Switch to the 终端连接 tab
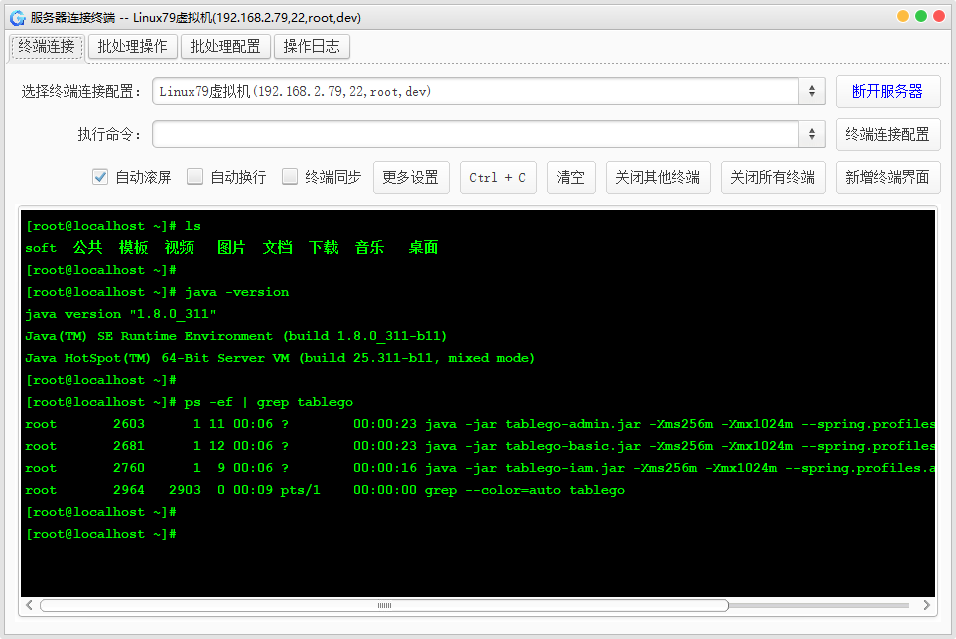 click(x=46, y=46)
